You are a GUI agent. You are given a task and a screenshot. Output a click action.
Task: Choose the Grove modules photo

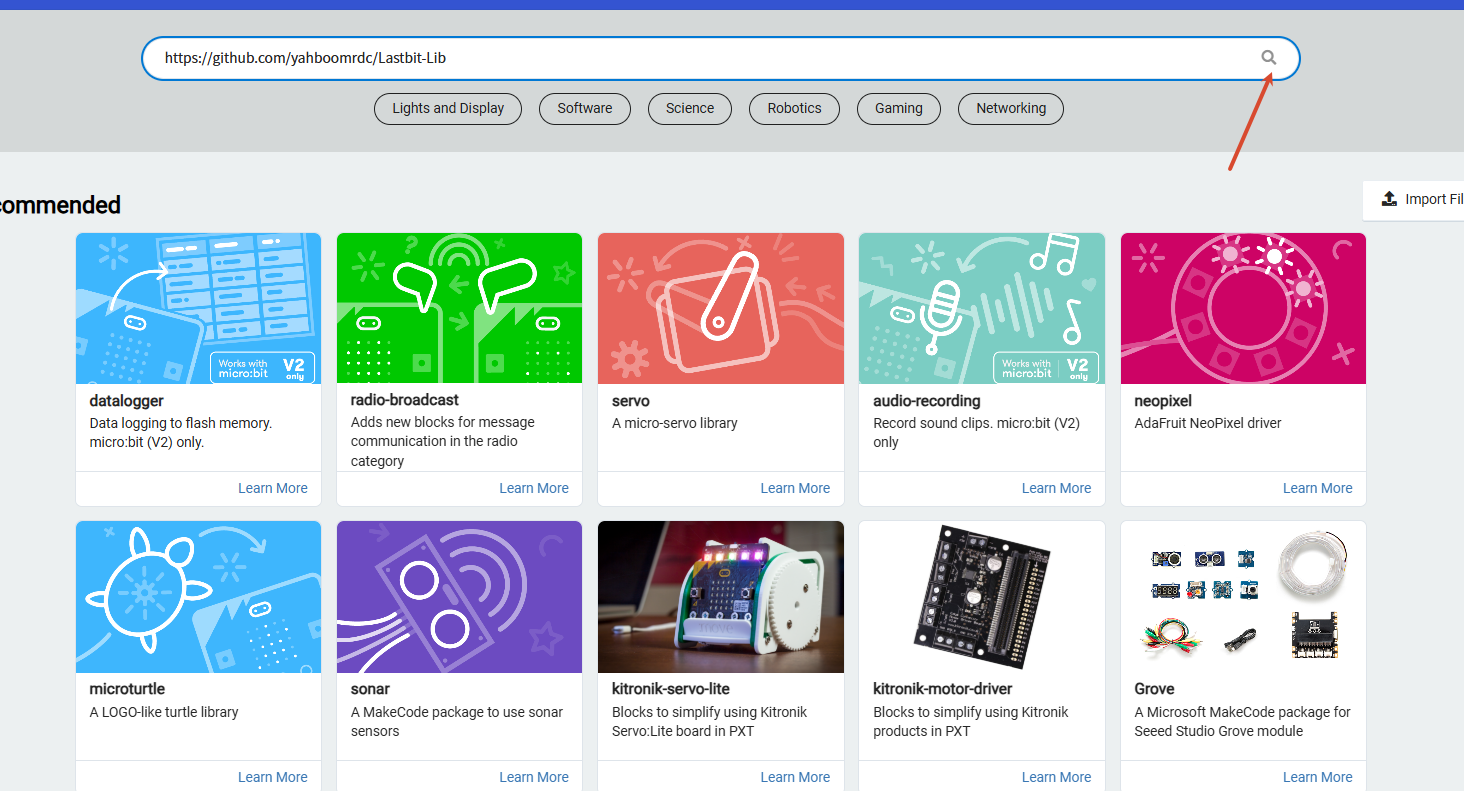[x=1243, y=597]
